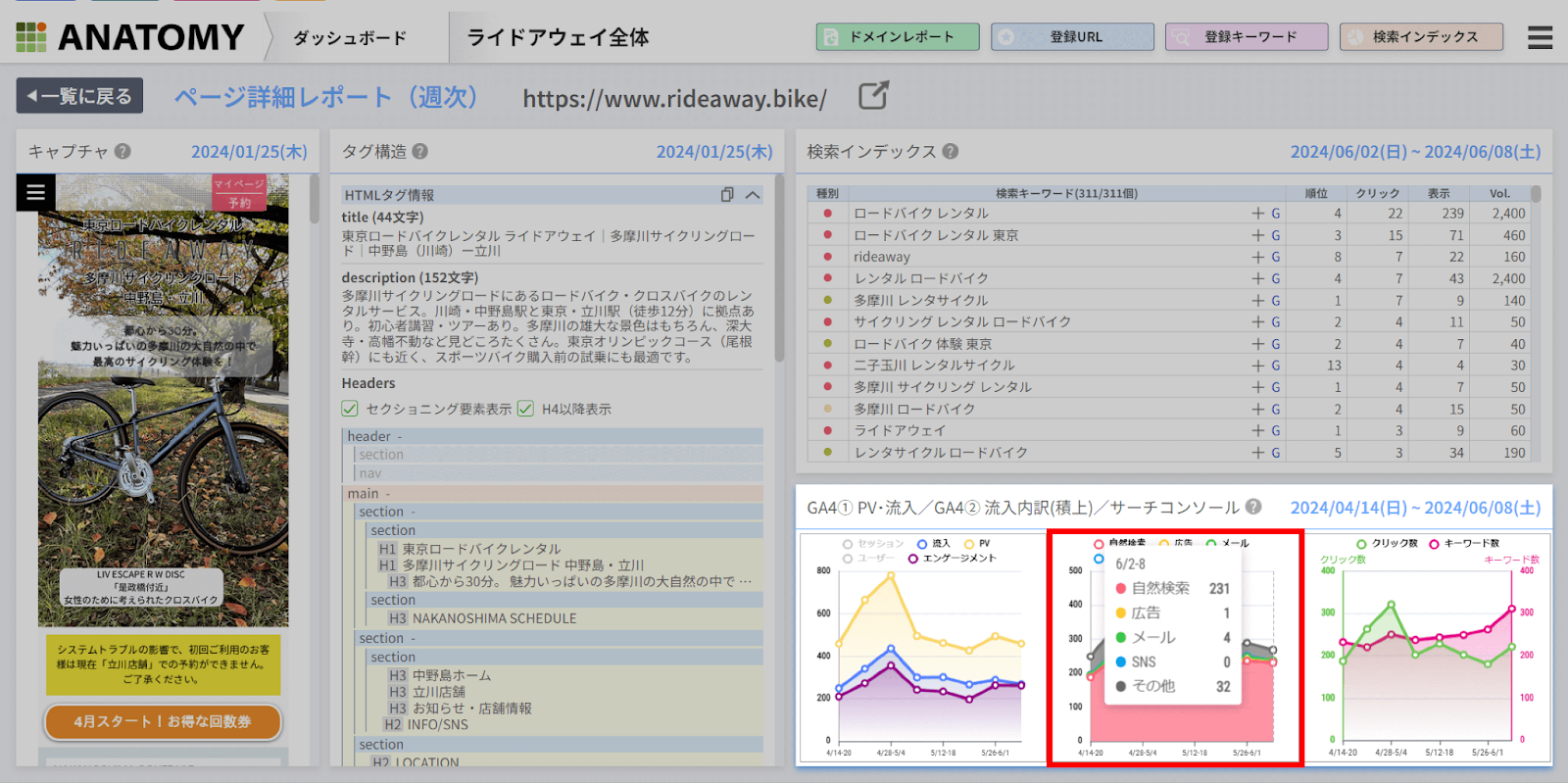Screen dimensions: 1568x783
Task: Click the https://www.rideaway.bike/ URL text
Action: coord(674,98)
